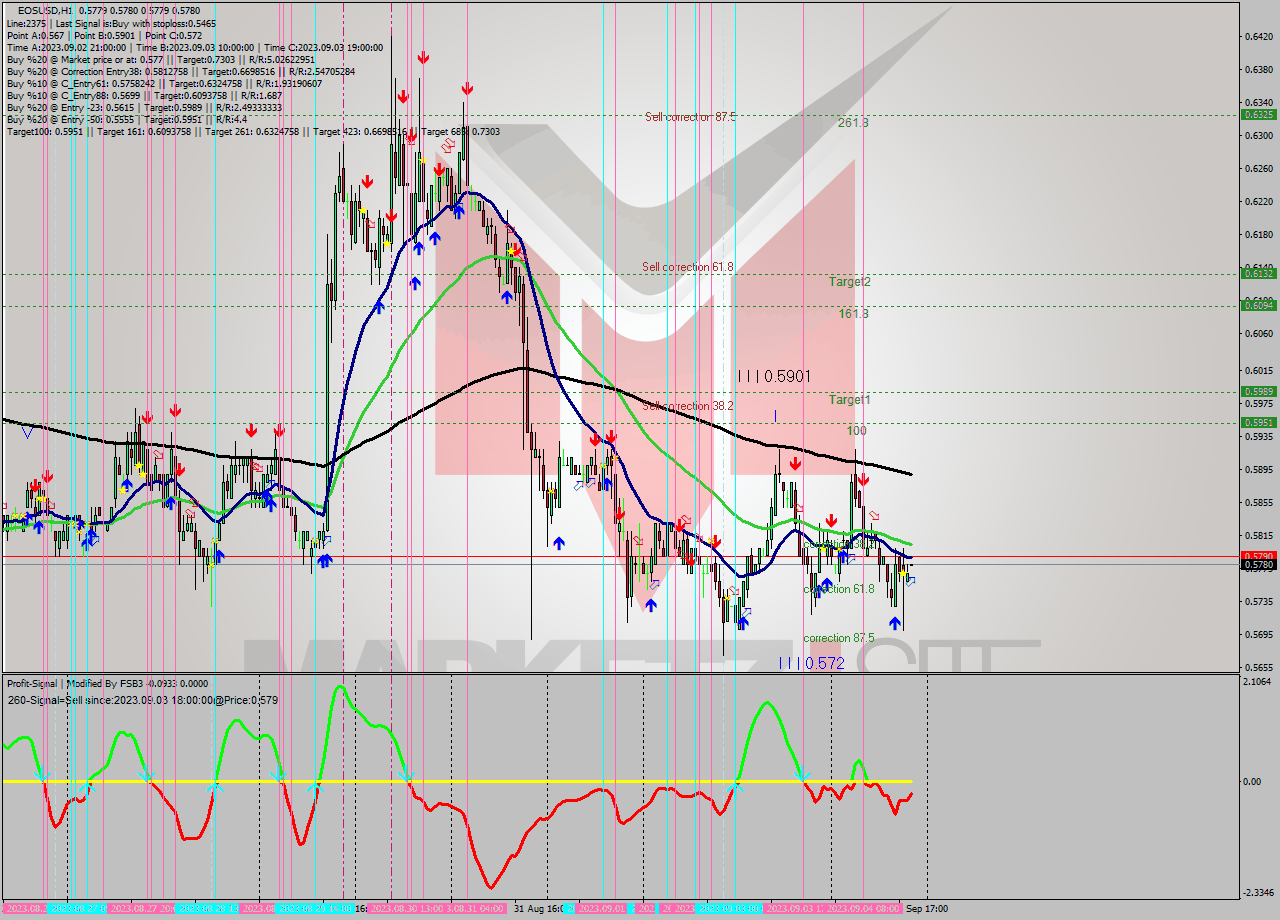
Task: Click the green 0.5989 price tag
Action: (x=1257, y=391)
